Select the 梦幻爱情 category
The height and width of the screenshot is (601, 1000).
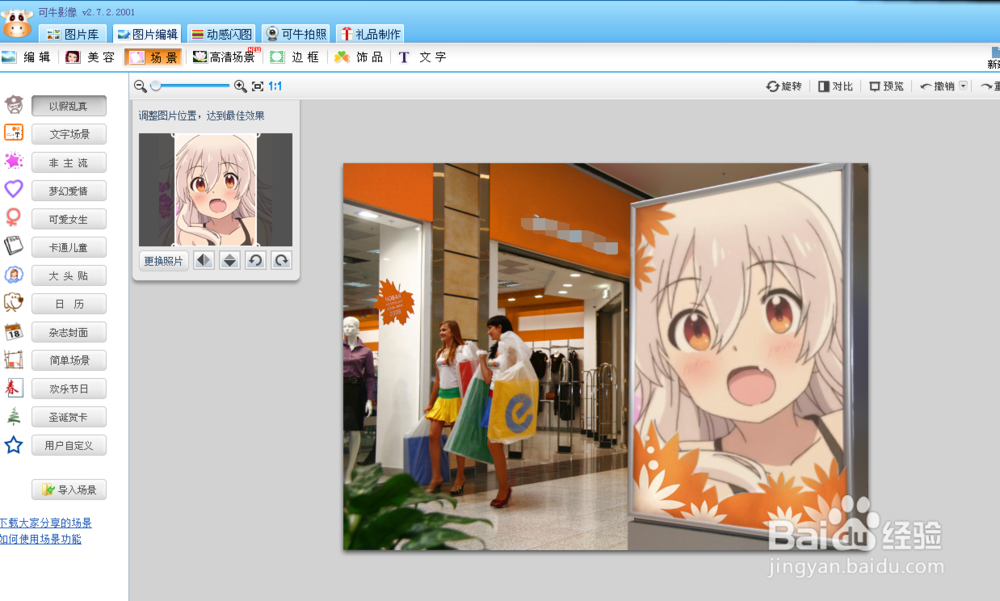coord(69,191)
